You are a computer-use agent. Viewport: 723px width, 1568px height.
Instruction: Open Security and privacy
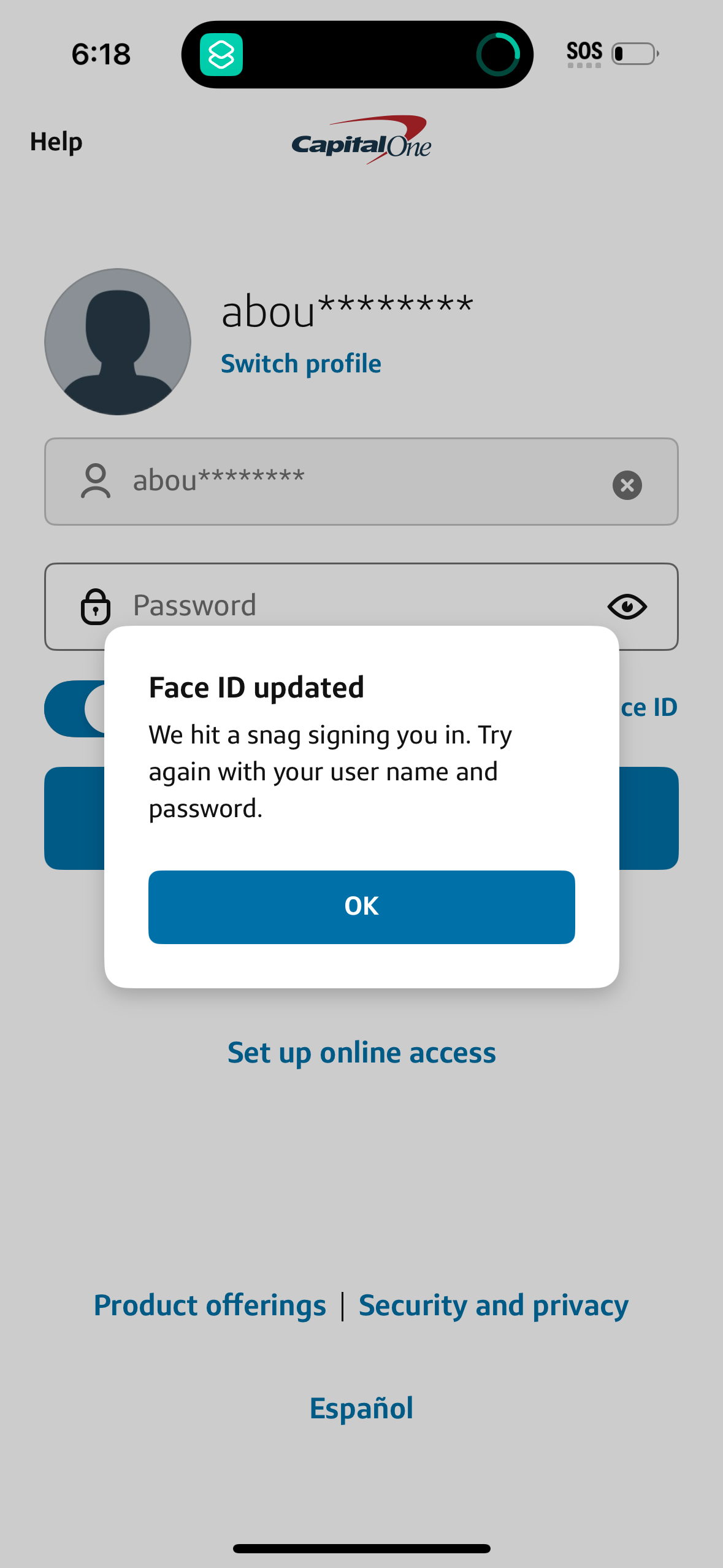(x=493, y=1305)
